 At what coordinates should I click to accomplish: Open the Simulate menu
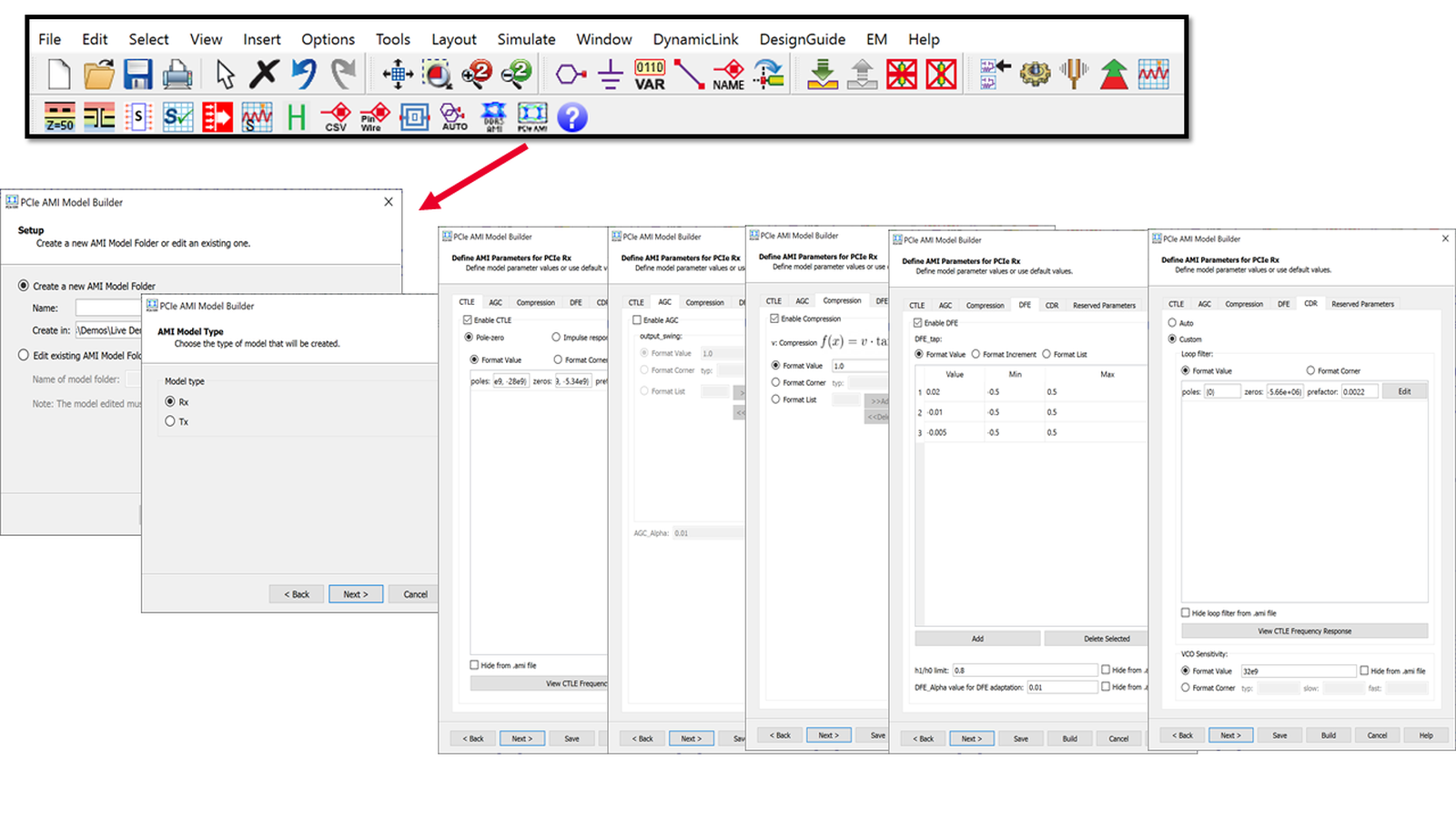[x=526, y=39]
